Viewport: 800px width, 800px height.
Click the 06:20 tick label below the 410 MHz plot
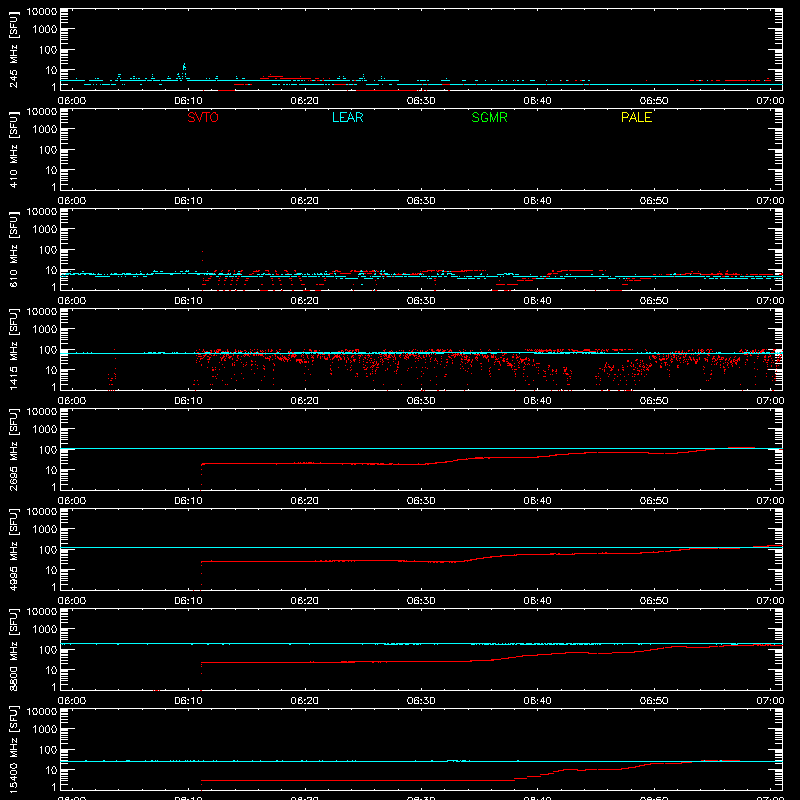point(305,201)
